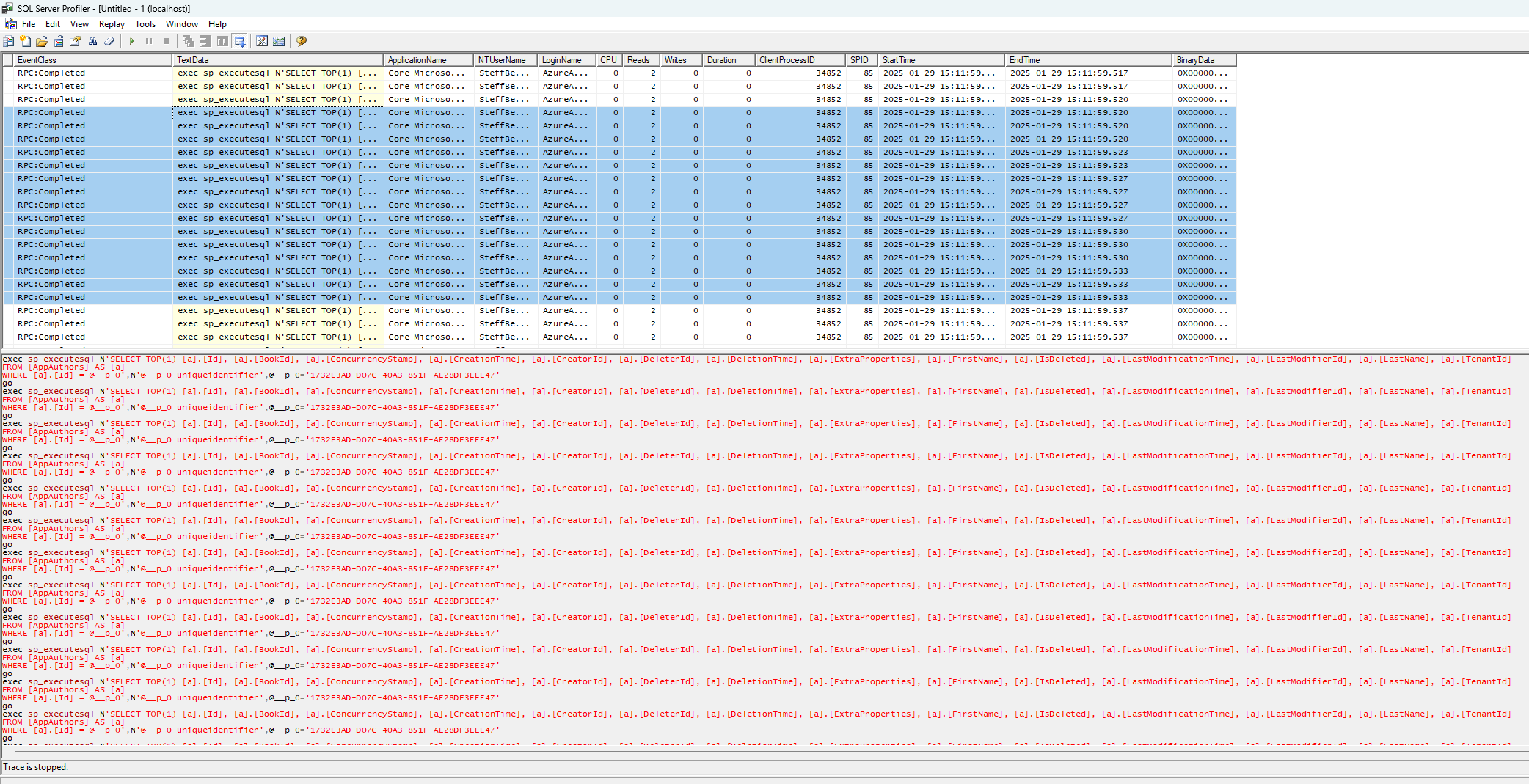Image resolution: width=1529 pixels, height=784 pixels.
Task: Click the Properties toolbar icon
Action: pos(76,41)
